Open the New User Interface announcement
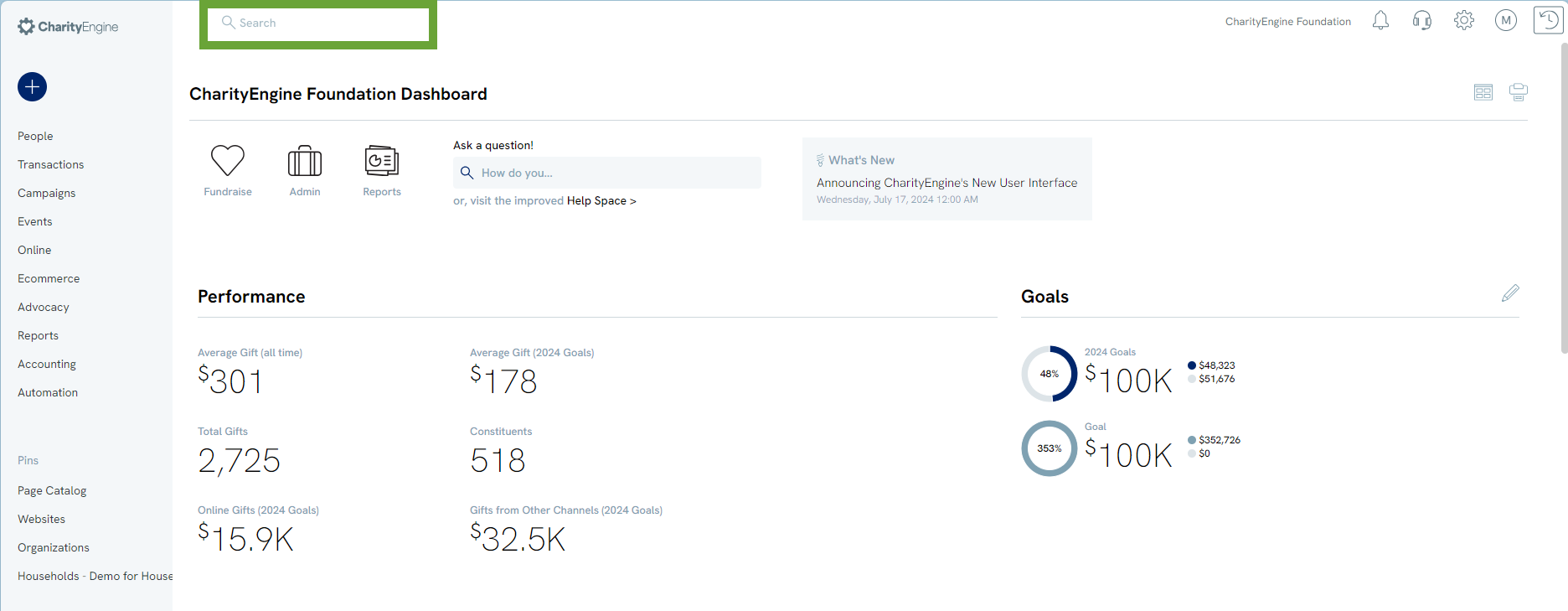Viewport: 1568px width, 611px height. pos(946,183)
